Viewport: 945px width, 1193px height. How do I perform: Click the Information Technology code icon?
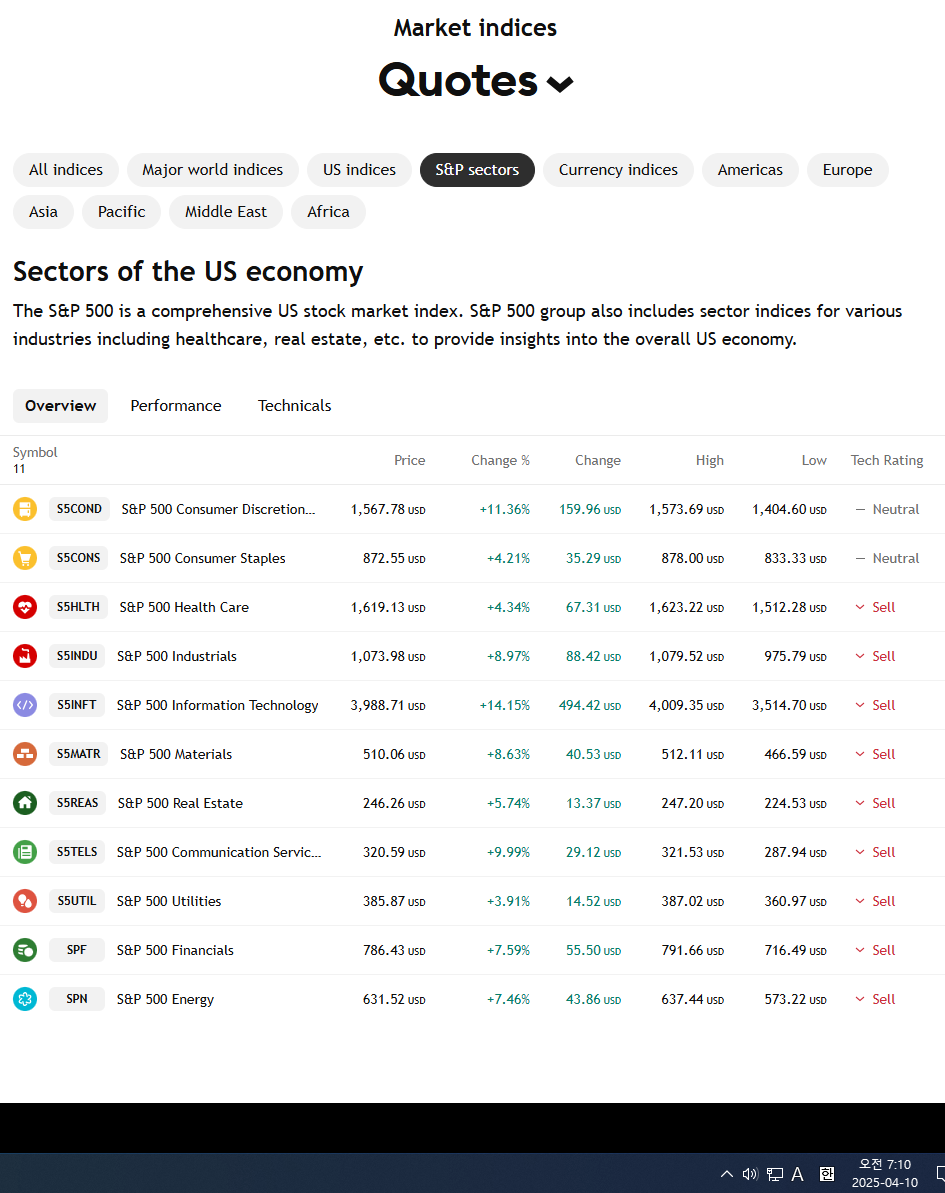click(25, 705)
